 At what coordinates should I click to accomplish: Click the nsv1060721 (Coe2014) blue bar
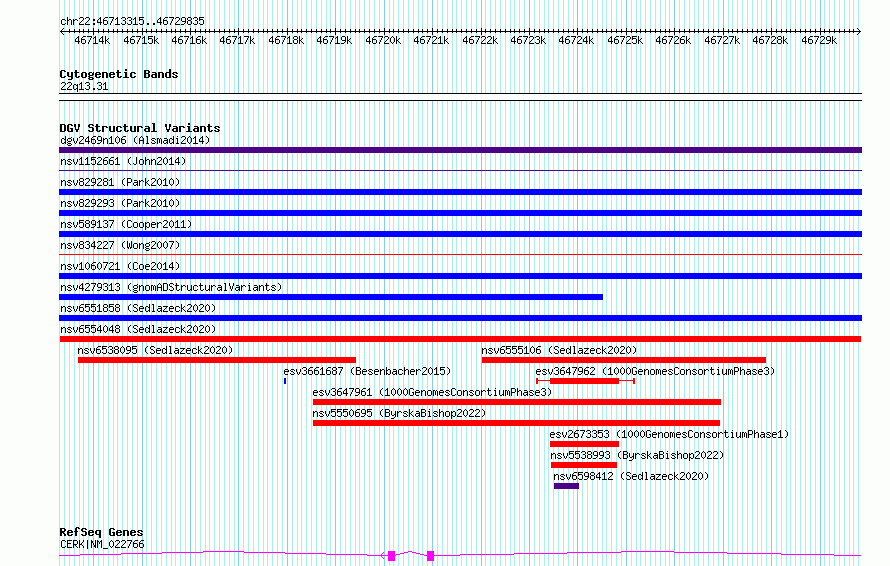click(460, 276)
